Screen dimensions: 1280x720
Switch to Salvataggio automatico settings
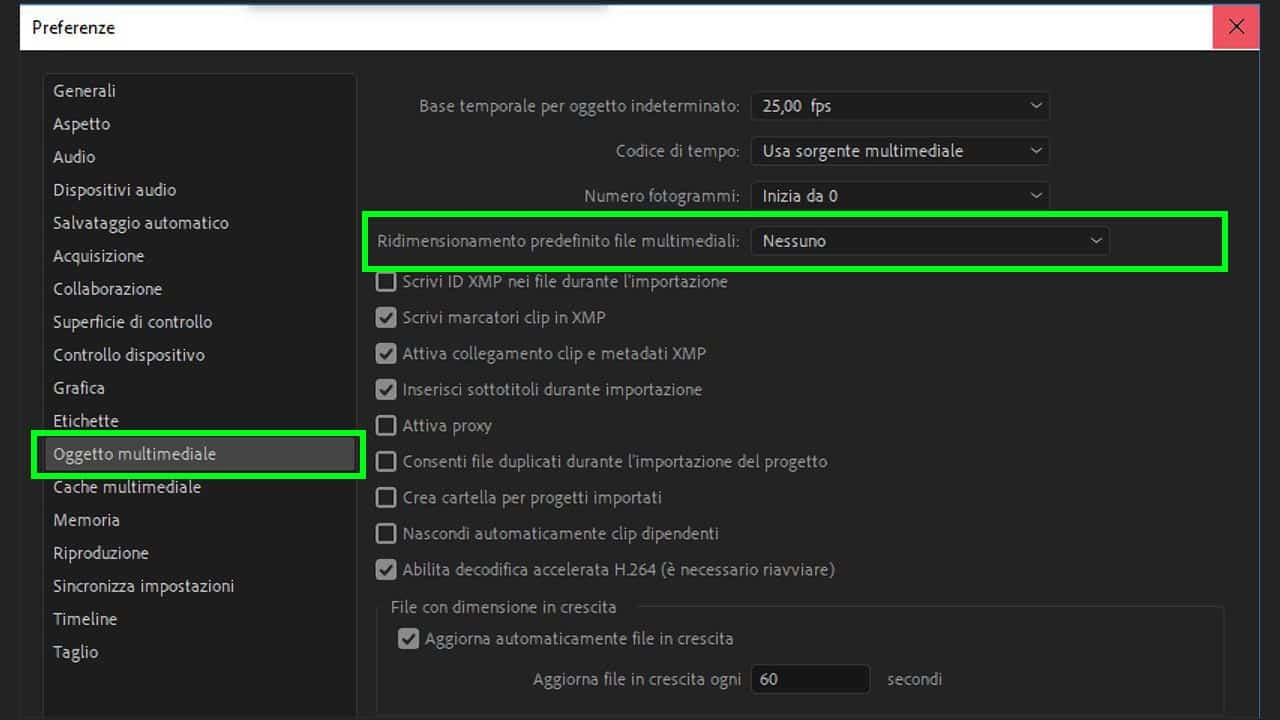click(x=141, y=223)
